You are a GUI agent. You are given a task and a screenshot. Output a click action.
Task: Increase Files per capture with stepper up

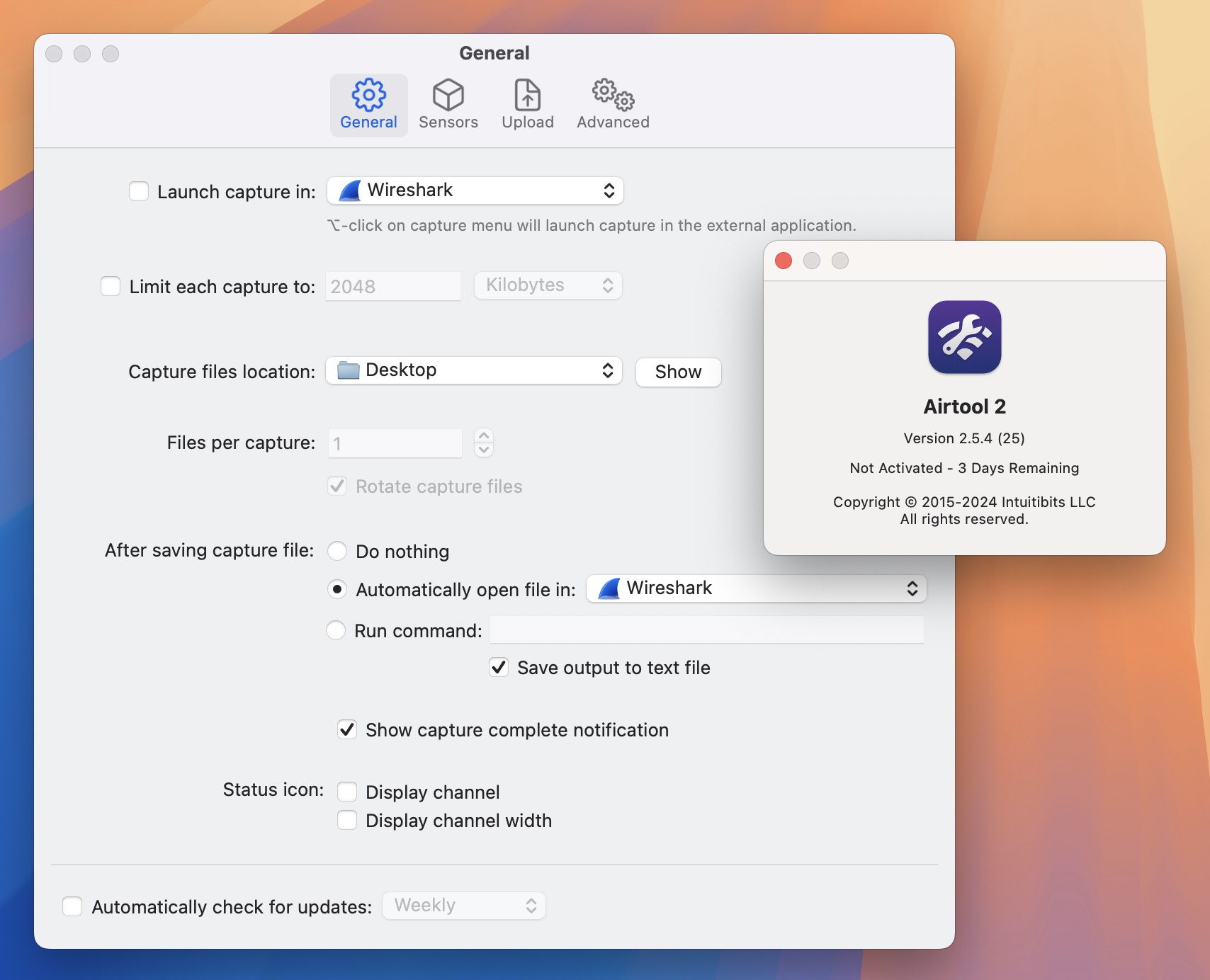tap(484, 436)
